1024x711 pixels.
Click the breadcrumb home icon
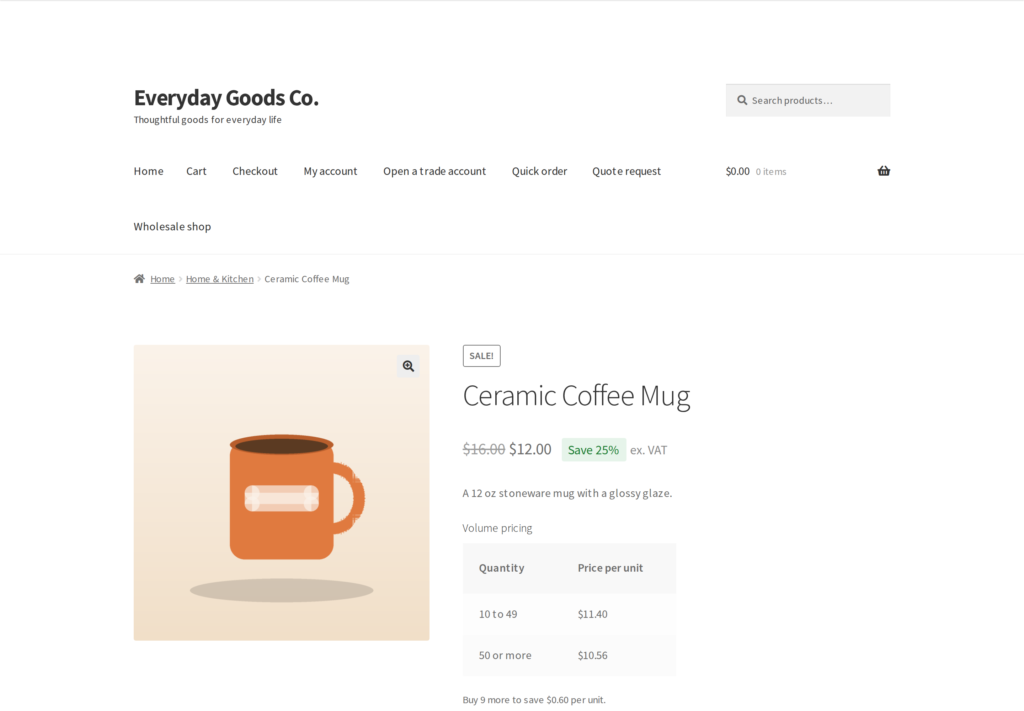pyautogui.click(x=139, y=279)
